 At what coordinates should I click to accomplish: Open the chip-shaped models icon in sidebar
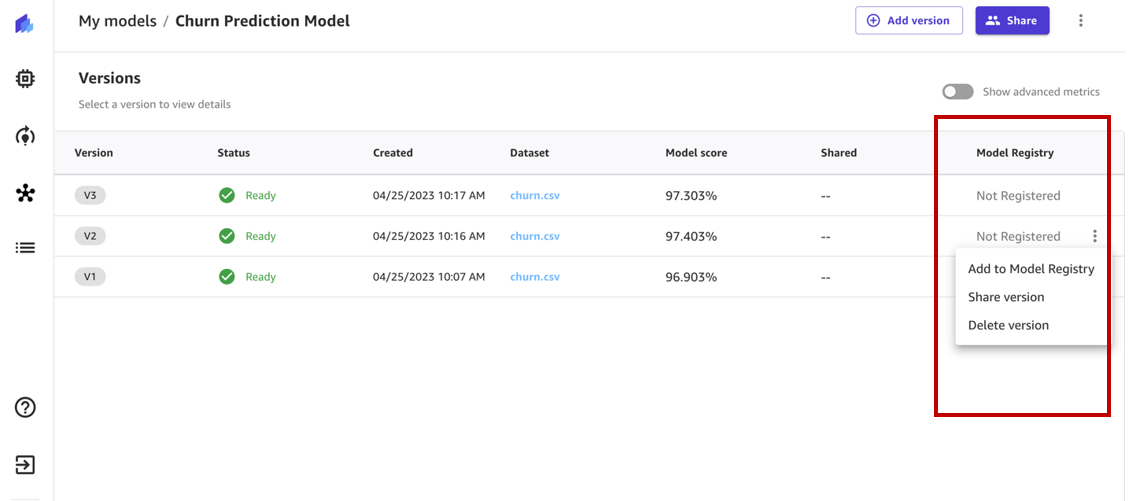25,79
